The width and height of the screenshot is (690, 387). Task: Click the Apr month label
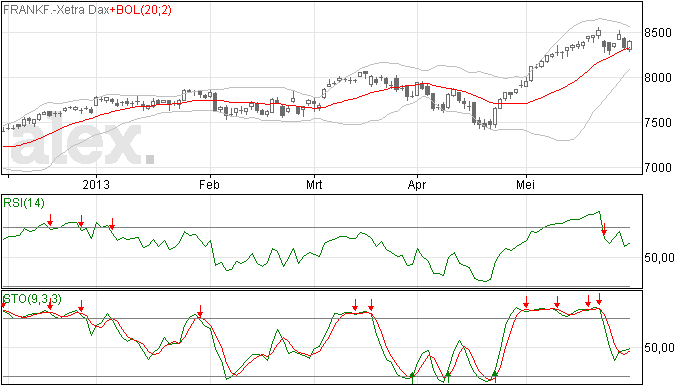point(417,184)
